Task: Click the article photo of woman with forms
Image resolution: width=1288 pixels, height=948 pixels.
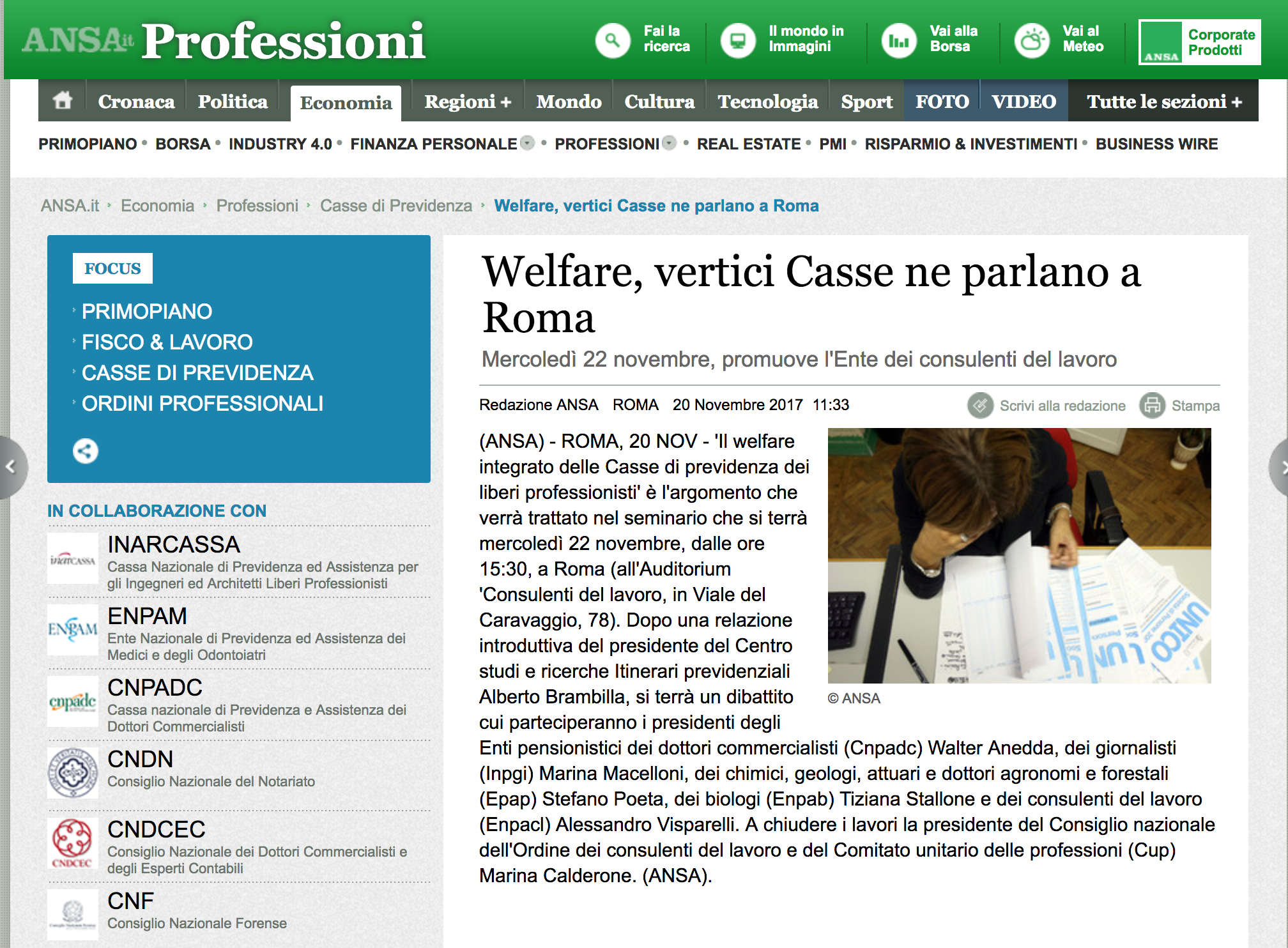Action: (x=1019, y=556)
